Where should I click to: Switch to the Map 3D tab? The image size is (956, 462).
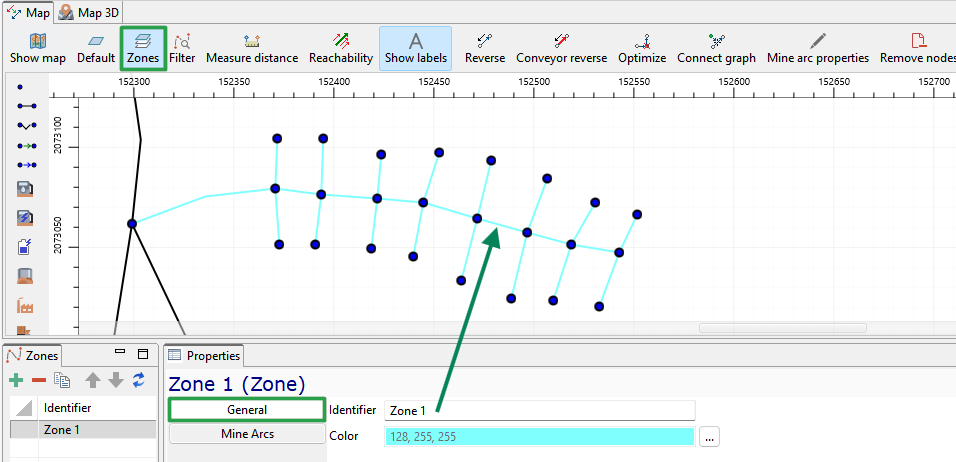point(89,13)
